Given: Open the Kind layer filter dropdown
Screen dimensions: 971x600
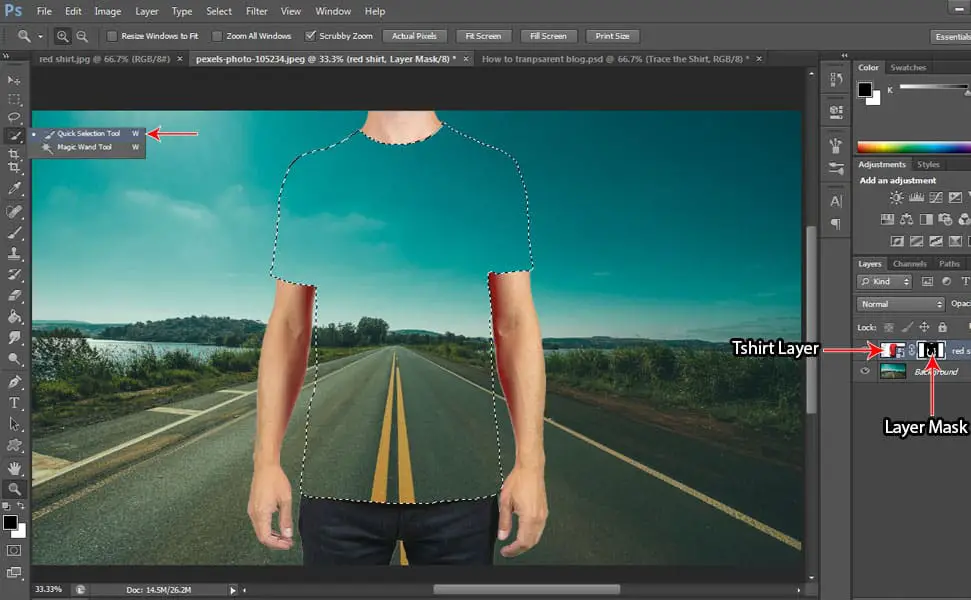Looking at the screenshot, I should pyautogui.click(x=884, y=281).
